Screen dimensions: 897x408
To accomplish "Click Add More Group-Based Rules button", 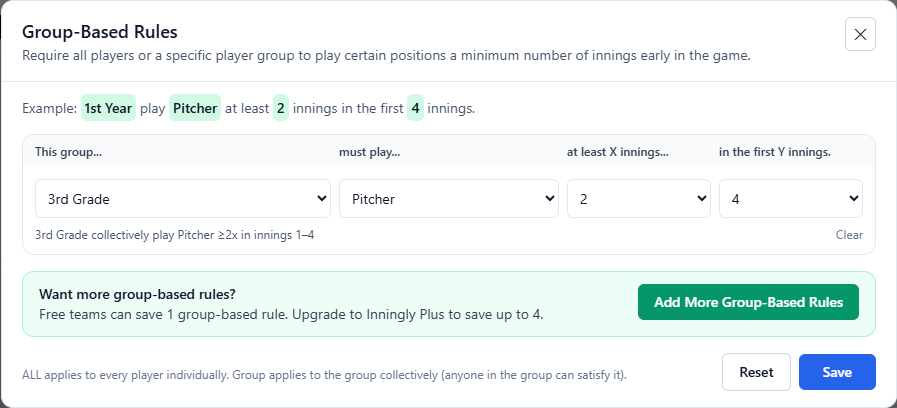I will pyautogui.click(x=748, y=302).
